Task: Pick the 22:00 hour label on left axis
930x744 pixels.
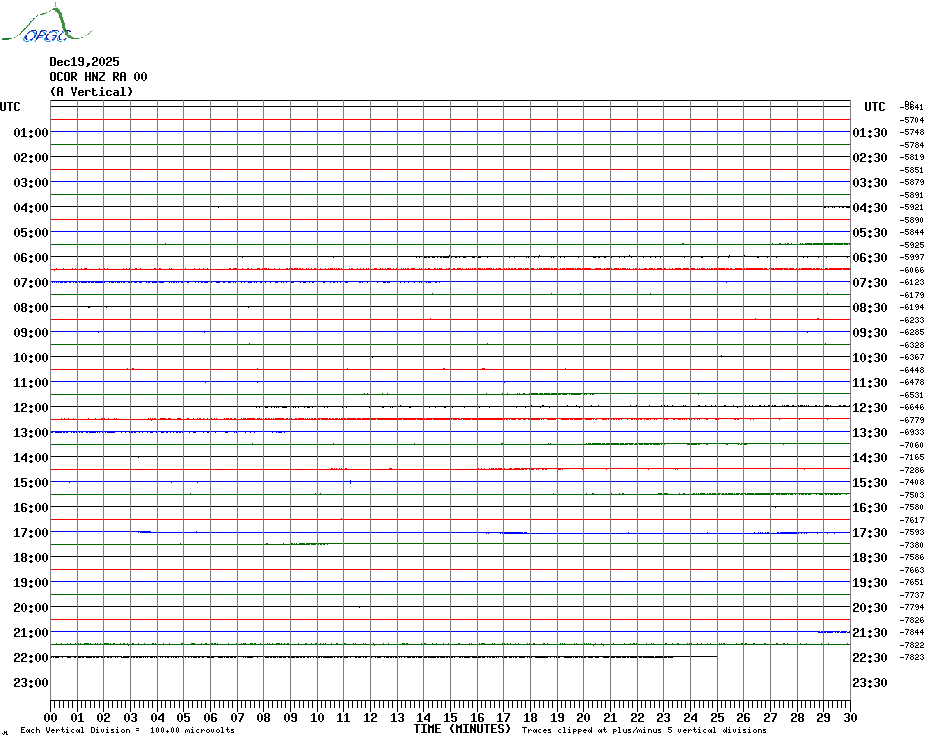Action: (31, 658)
